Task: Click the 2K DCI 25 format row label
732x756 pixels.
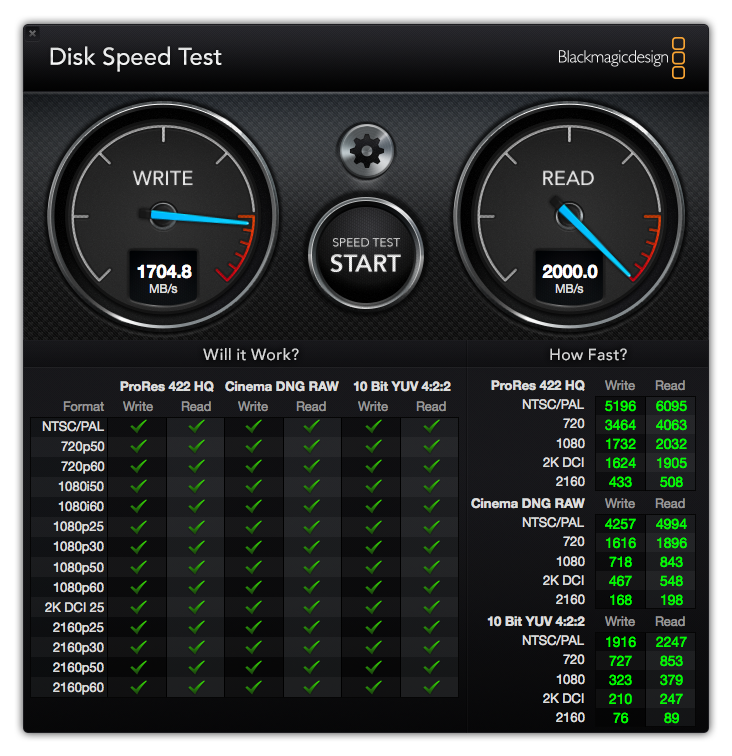Action: [x=74, y=608]
